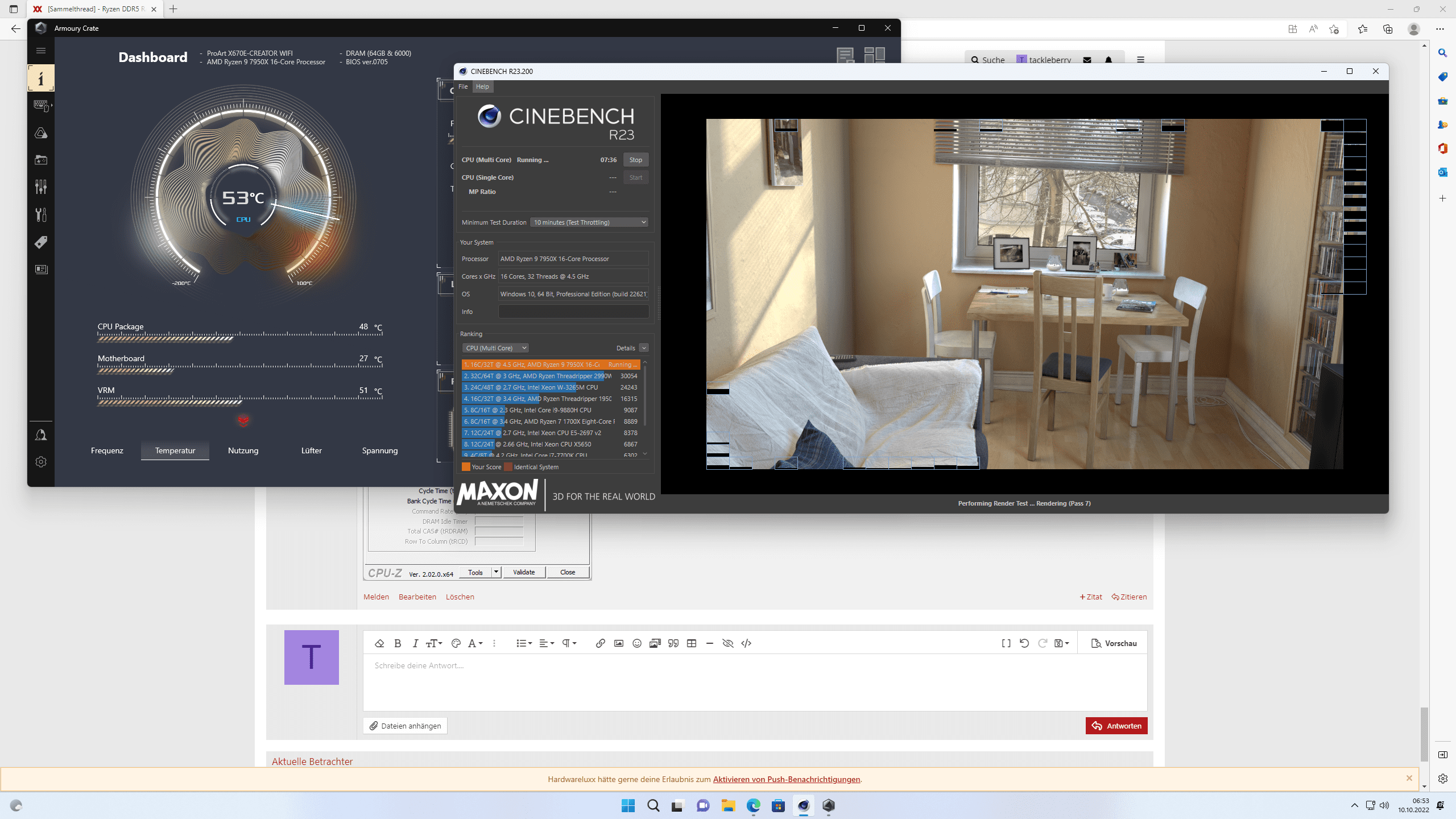Select Dashboard info icon in sidebar

(x=41, y=78)
